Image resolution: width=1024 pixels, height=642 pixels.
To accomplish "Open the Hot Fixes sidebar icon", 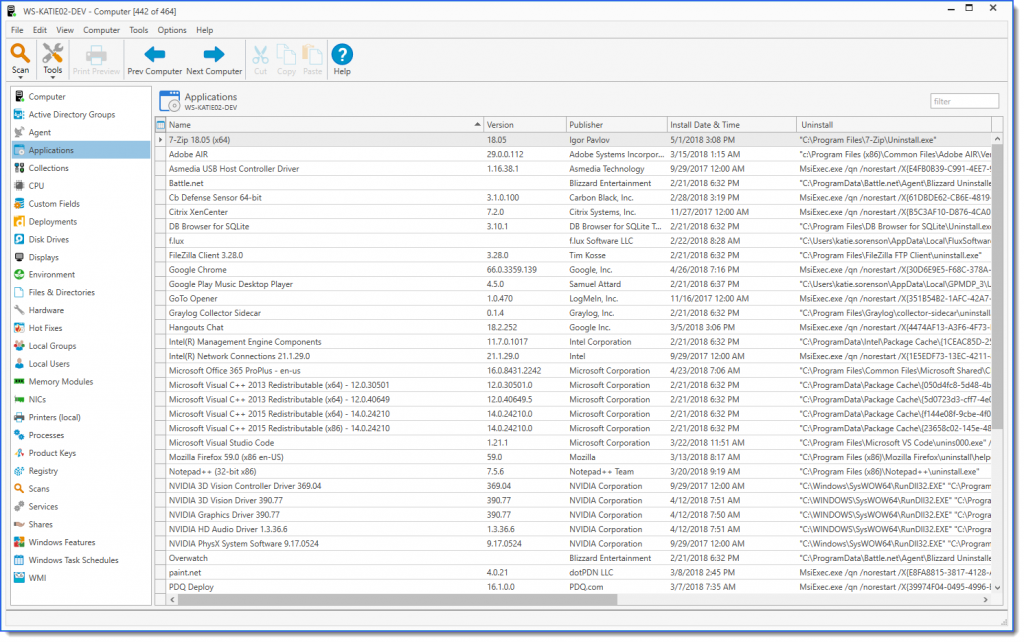I will [19, 328].
